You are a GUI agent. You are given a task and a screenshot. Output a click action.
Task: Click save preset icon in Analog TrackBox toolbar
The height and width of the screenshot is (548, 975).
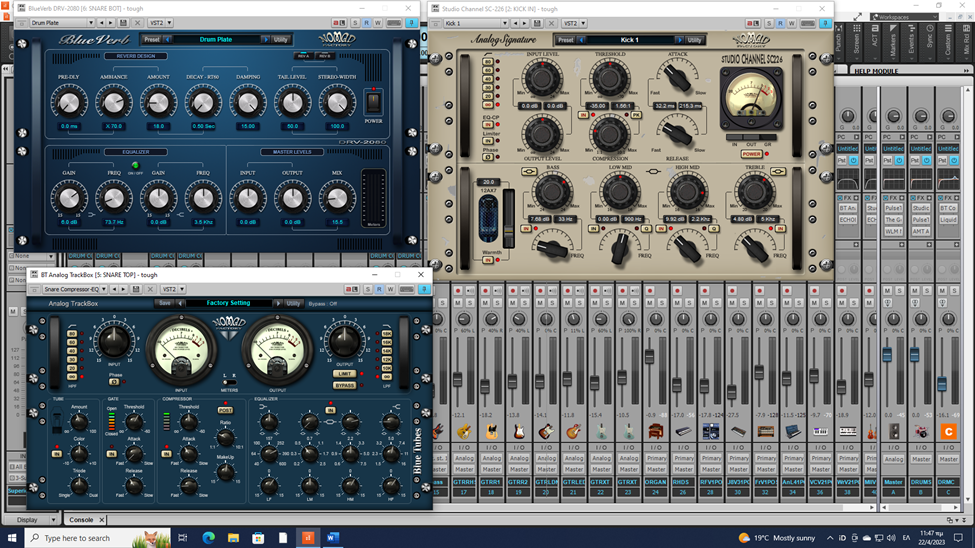point(136,289)
